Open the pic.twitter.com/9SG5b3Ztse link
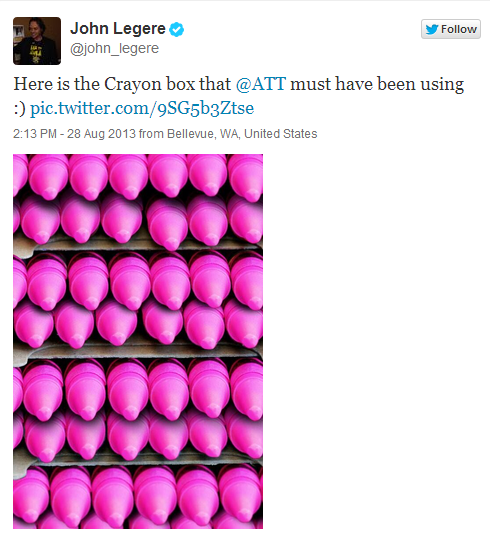This screenshot has height=540, width=490. (x=142, y=108)
